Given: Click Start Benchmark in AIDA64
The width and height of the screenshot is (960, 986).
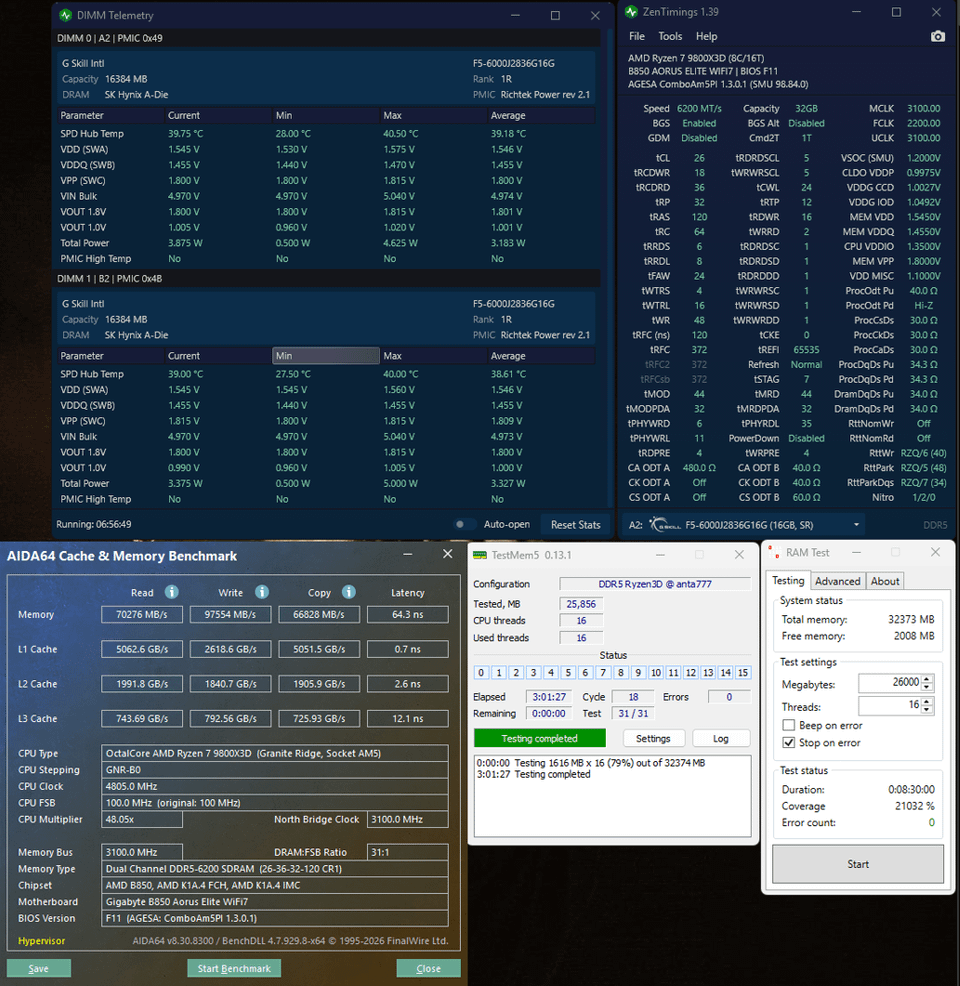Looking at the screenshot, I should coord(234,968).
